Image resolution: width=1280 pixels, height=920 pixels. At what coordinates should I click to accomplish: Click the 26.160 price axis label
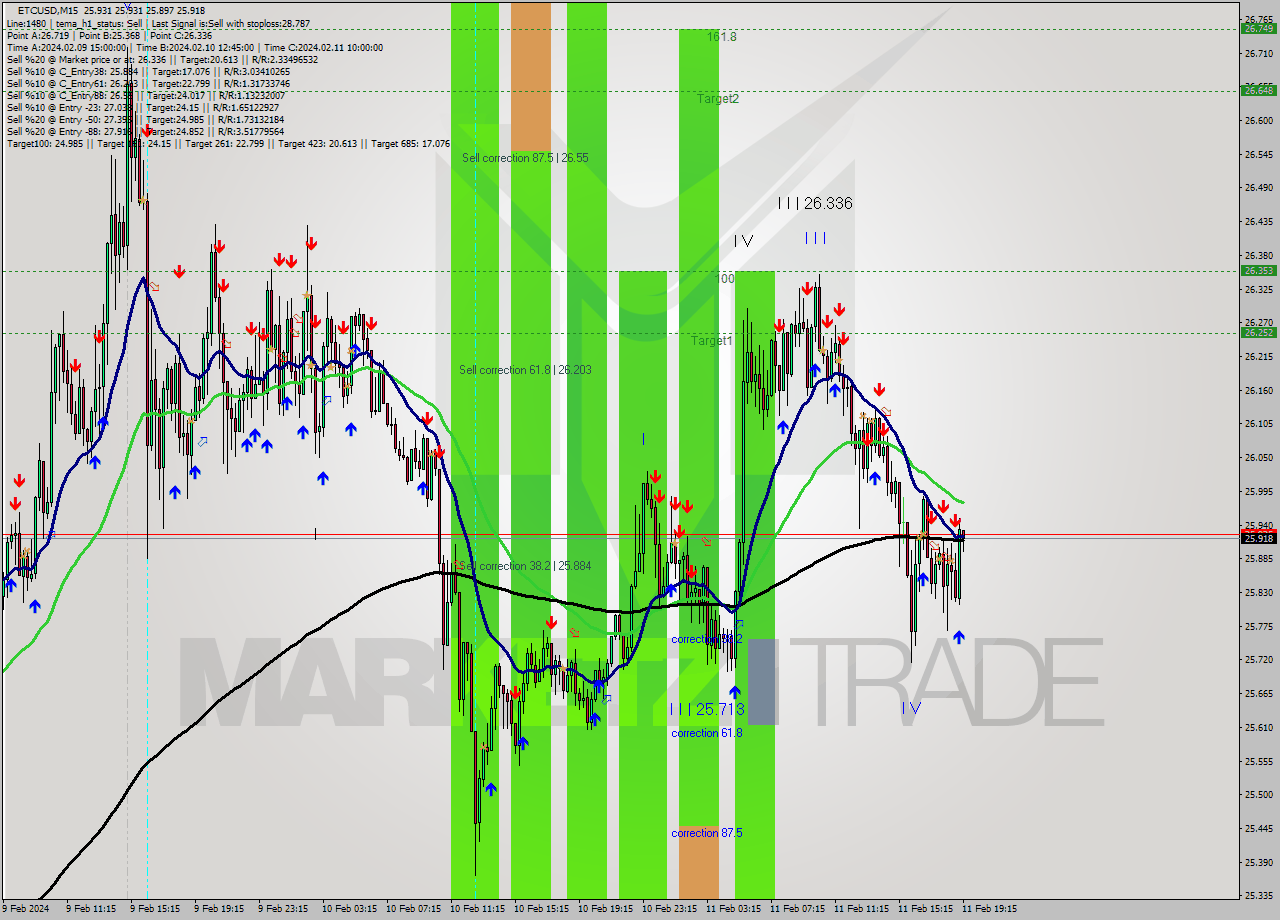pos(1258,390)
